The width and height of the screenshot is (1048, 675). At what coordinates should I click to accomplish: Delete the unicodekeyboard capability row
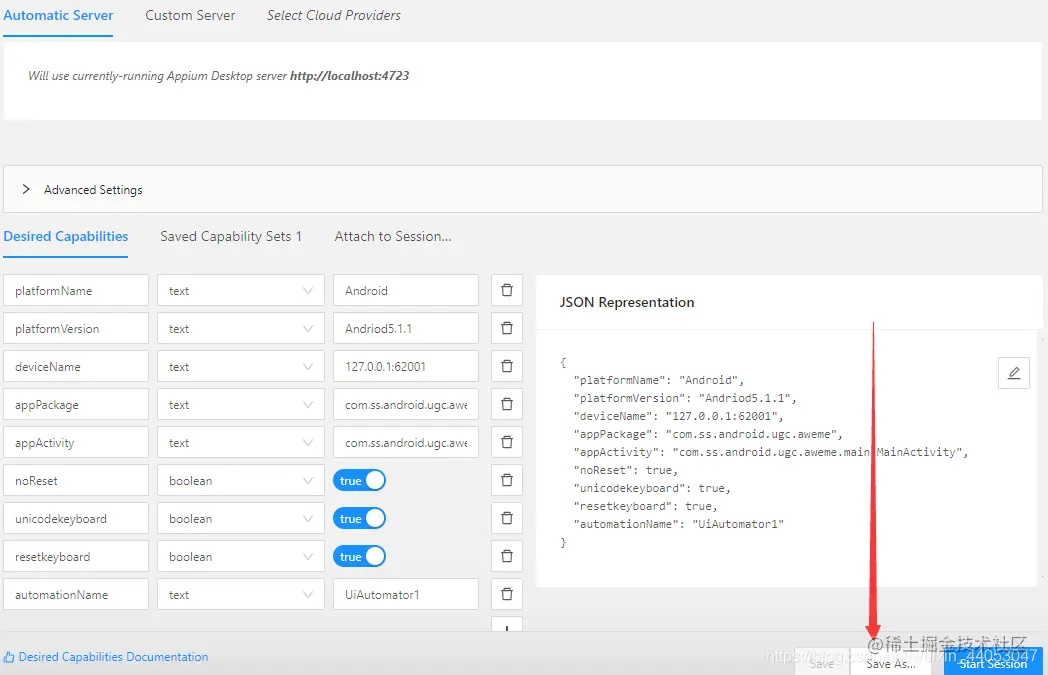[507, 519]
